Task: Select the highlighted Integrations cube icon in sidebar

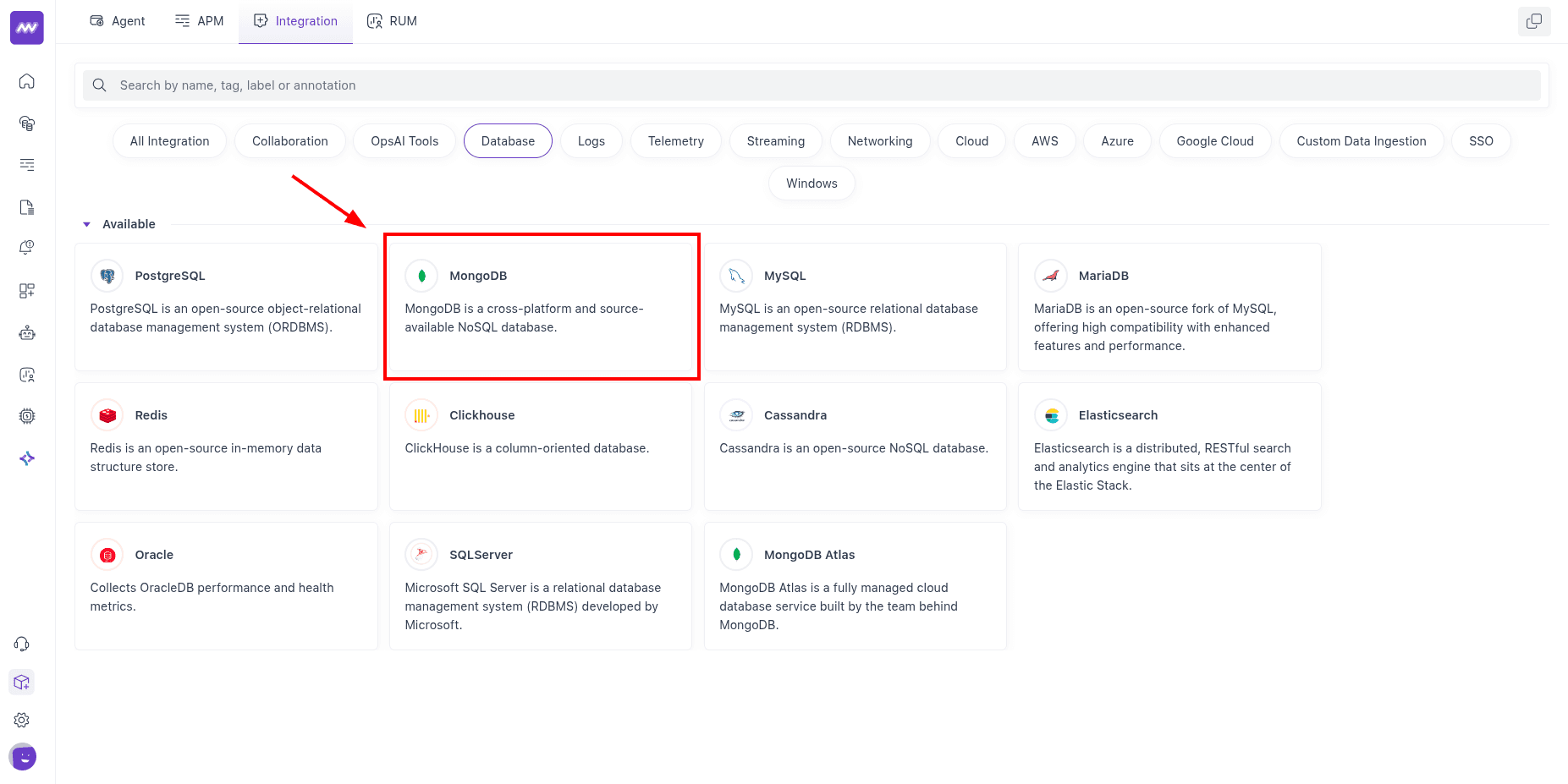Action: click(x=22, y=682)
